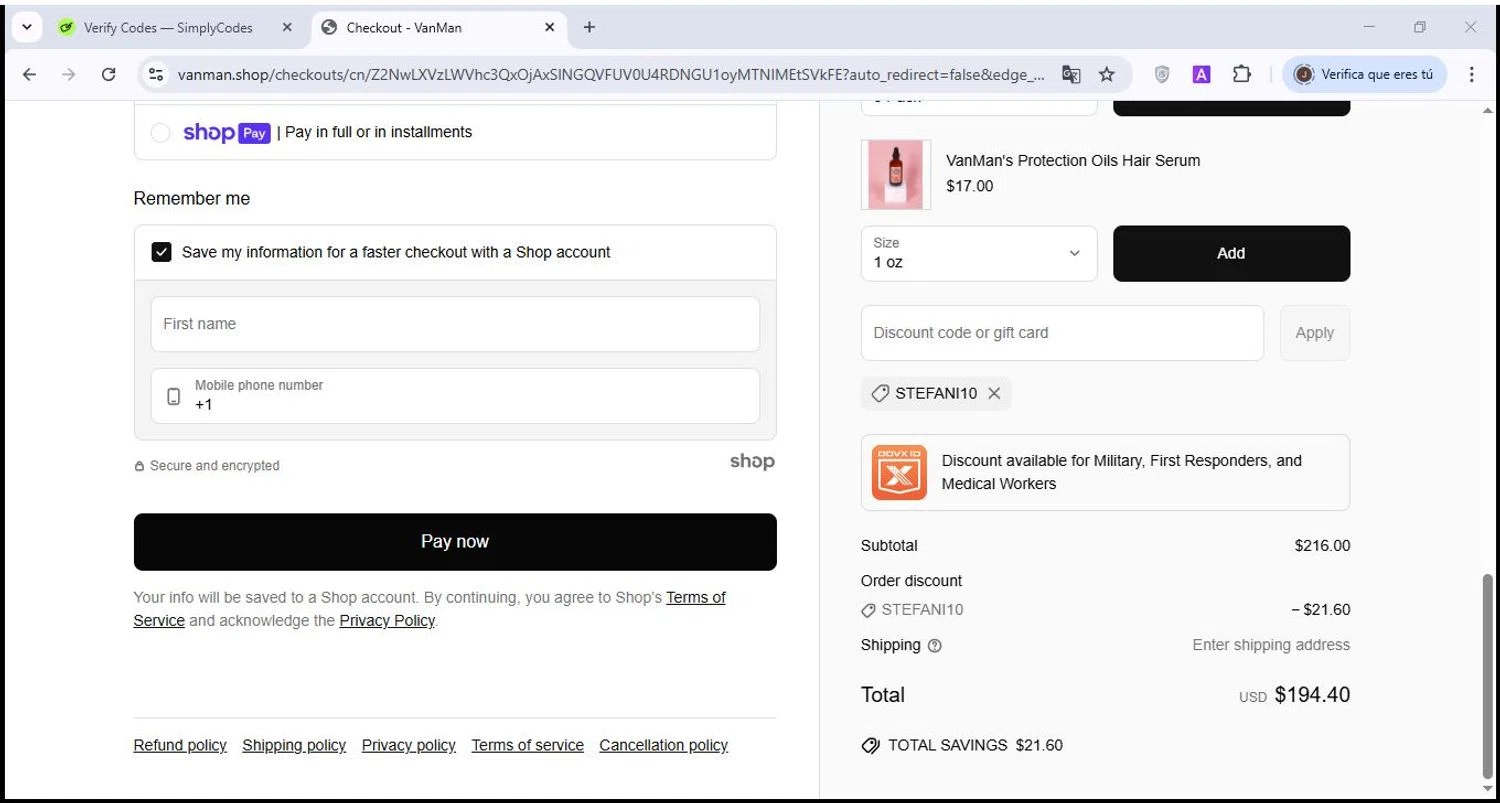Screen dimensions: 1500x803
Task: Close the Checkout VanMan tab
Action: click(549, 27)
